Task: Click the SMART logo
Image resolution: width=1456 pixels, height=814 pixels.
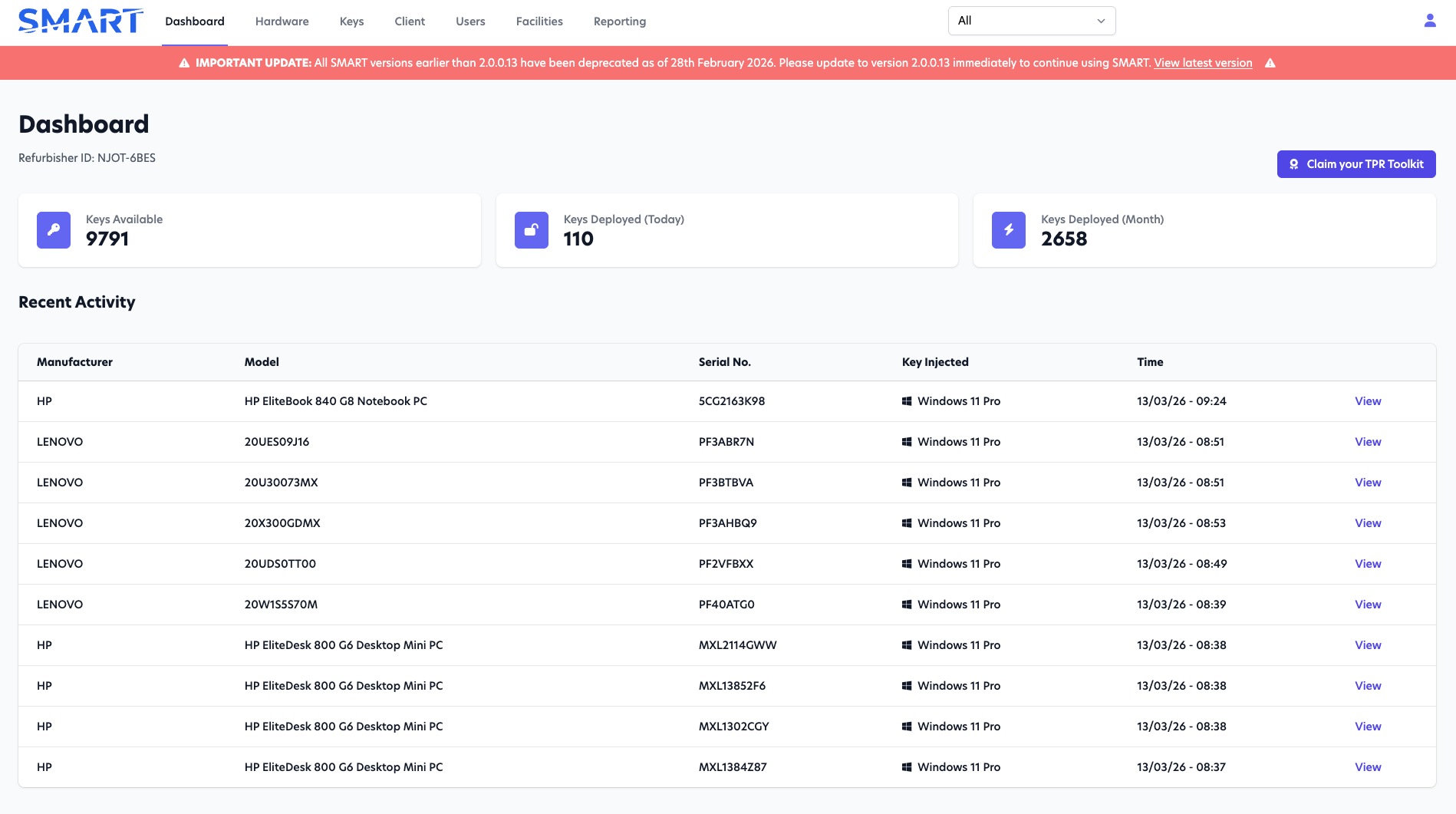Action: (79, 21)
